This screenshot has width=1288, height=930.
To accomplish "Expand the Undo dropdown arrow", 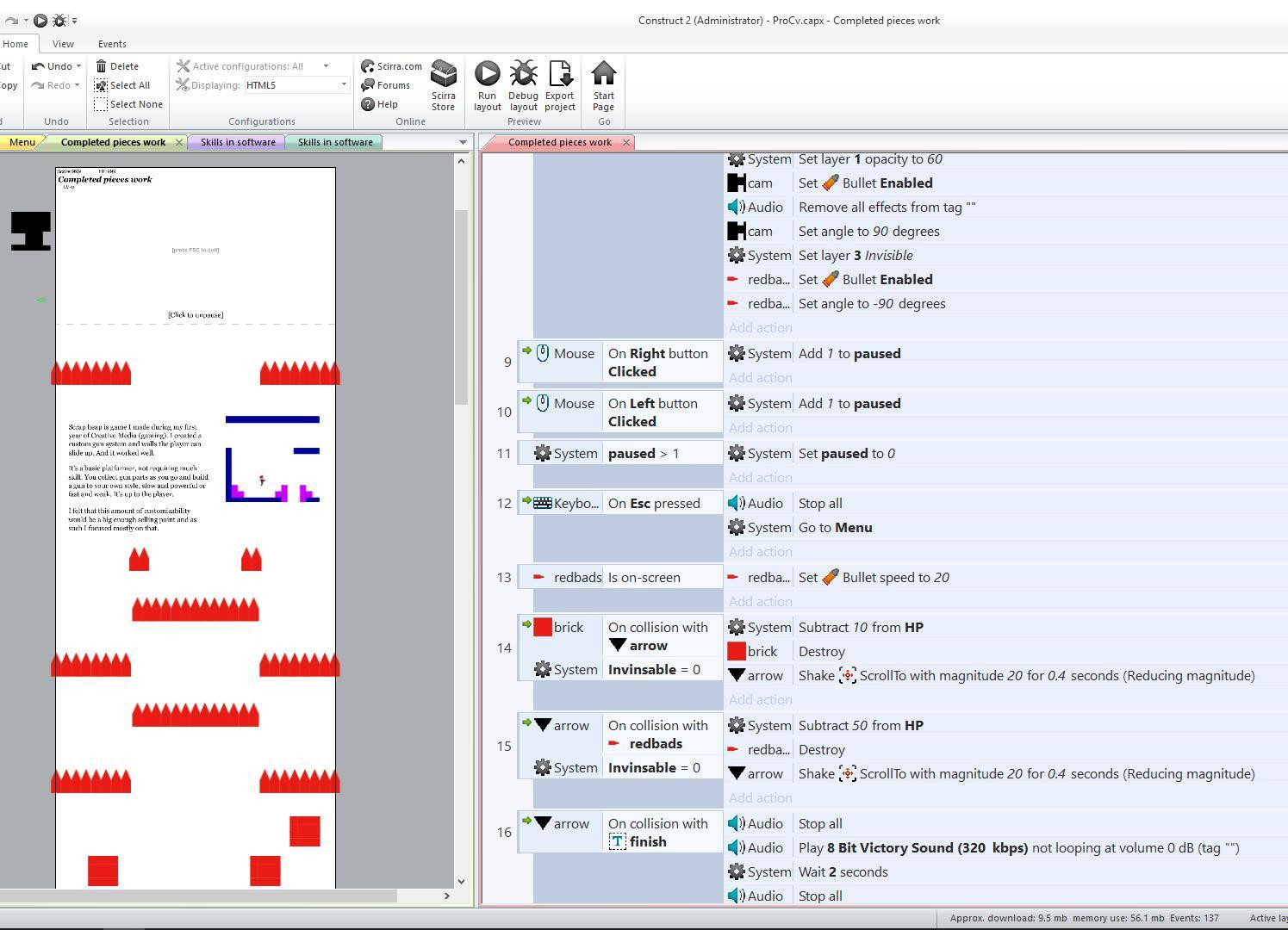I will pos(78,66).
